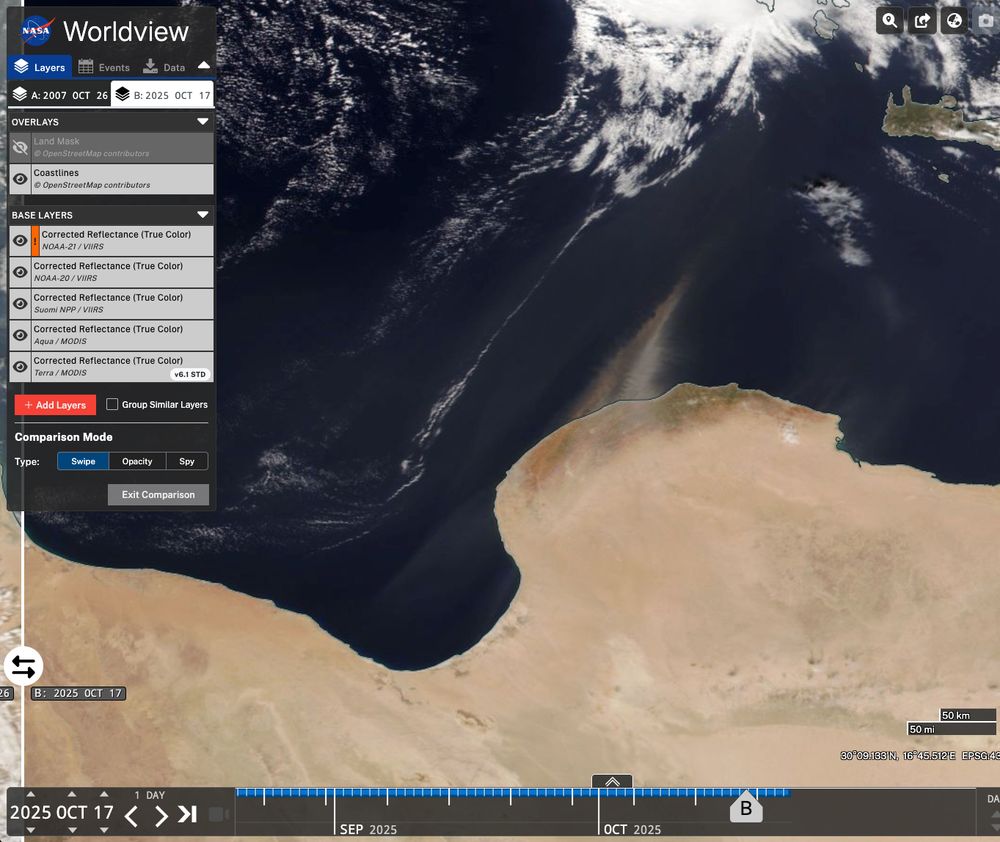Collapse the Overlays section
This screenshot has width=1000, height=842.
click(x=203, y=121)
